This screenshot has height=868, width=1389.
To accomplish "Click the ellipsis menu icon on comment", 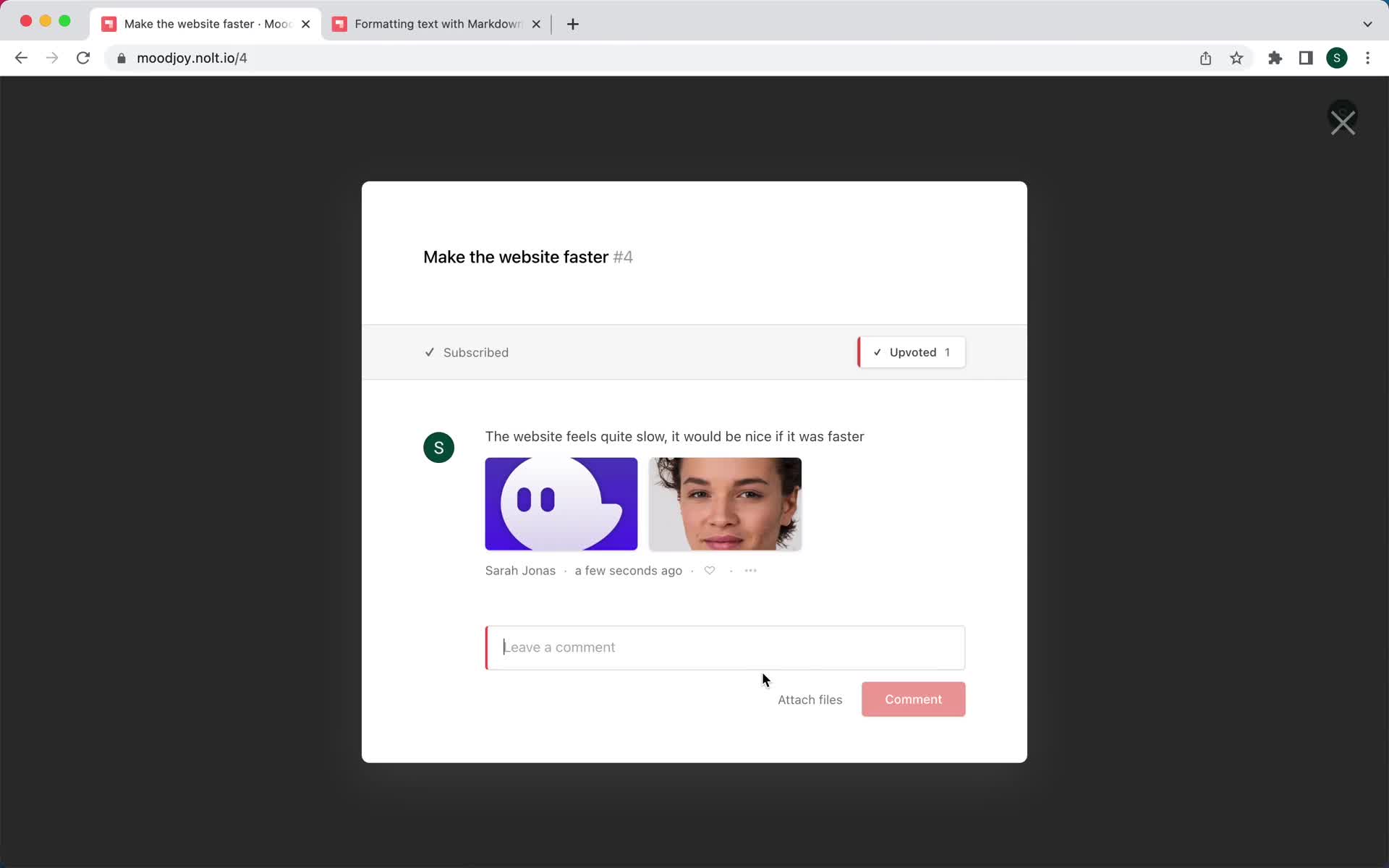I will point(751,570).
